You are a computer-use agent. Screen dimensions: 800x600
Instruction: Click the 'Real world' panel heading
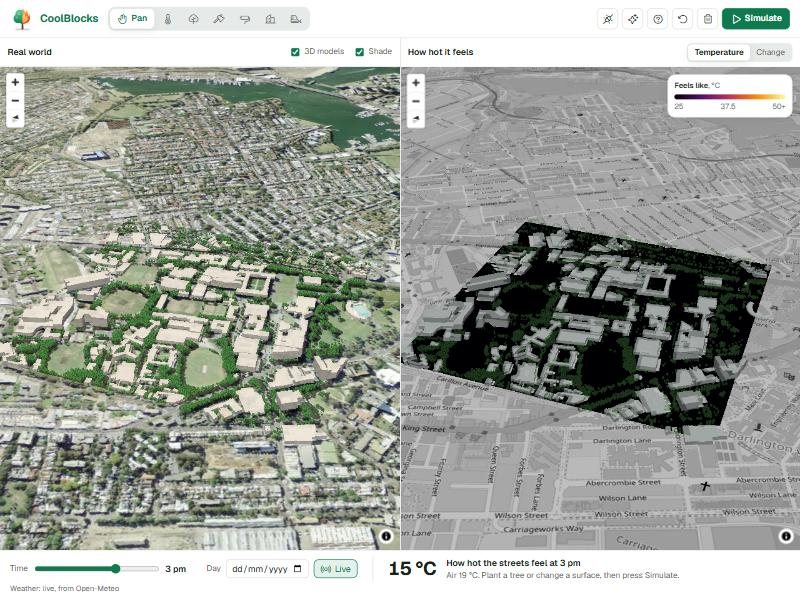click(x=30, y=52)
